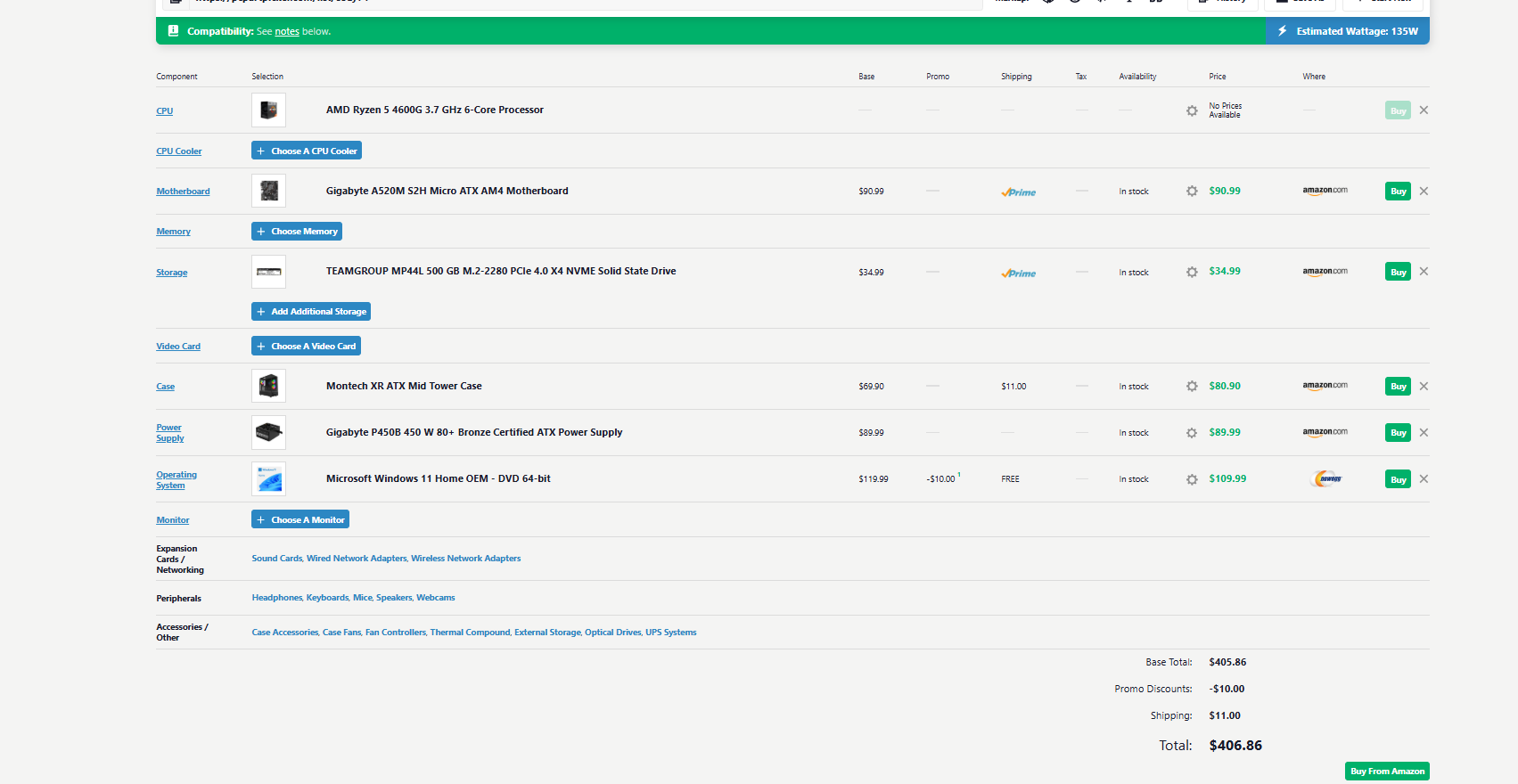Click the Gigabyte A520M motherboard thumbnail
This screenshot has height=784, width=1518.
[x=268, y=191]
